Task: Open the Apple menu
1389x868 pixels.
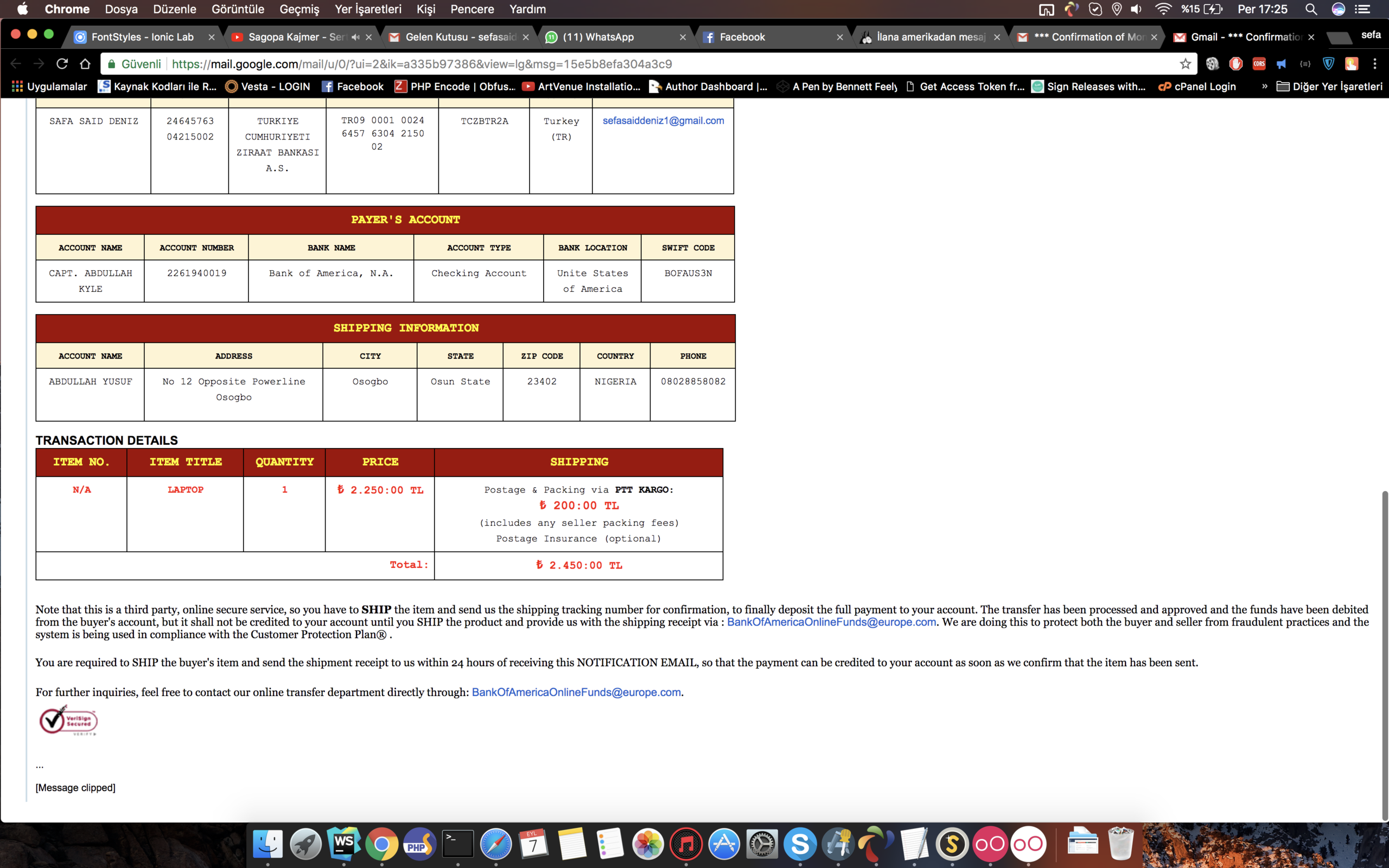Action: point(23,9)
